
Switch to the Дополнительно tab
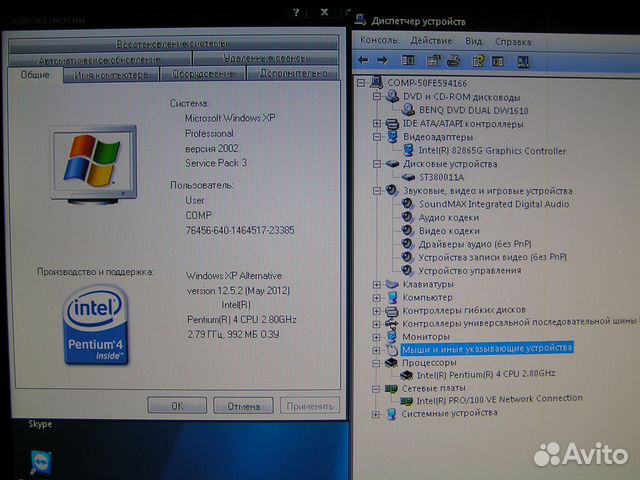(293, 73)
